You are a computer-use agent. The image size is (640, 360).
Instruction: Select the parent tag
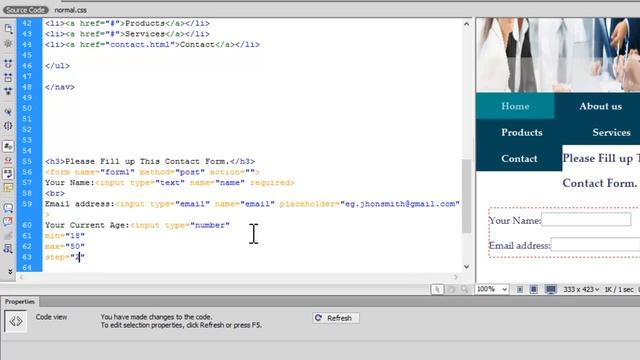point(8,112)
